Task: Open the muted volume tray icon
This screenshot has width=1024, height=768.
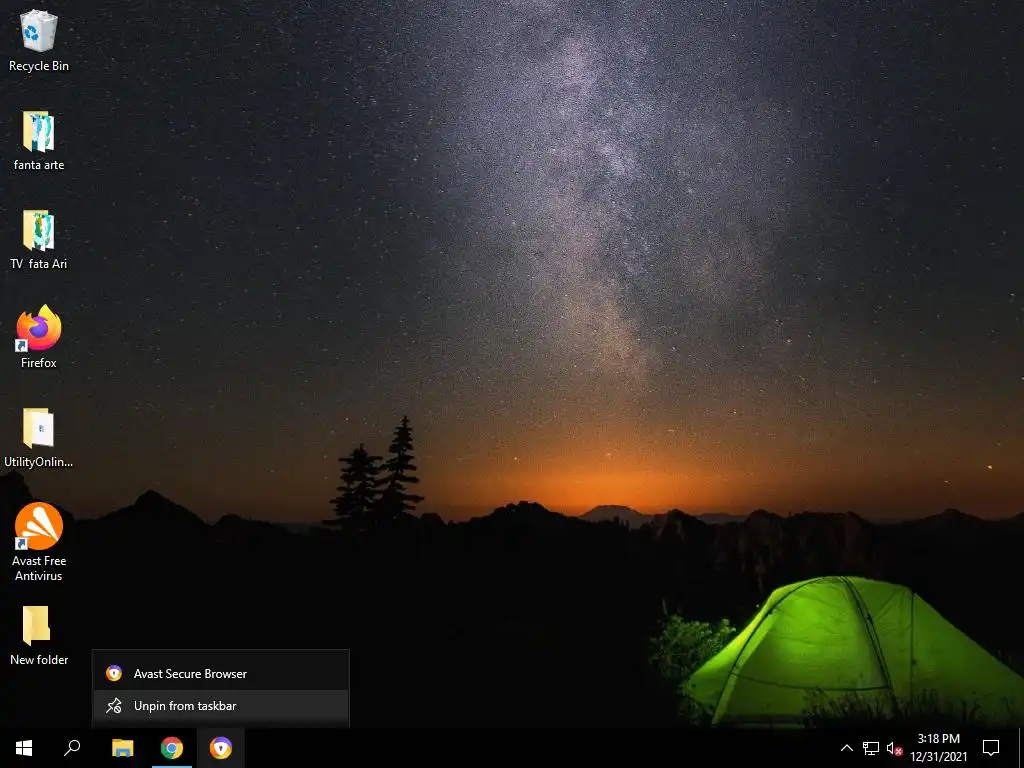Action: pos(894,748)
